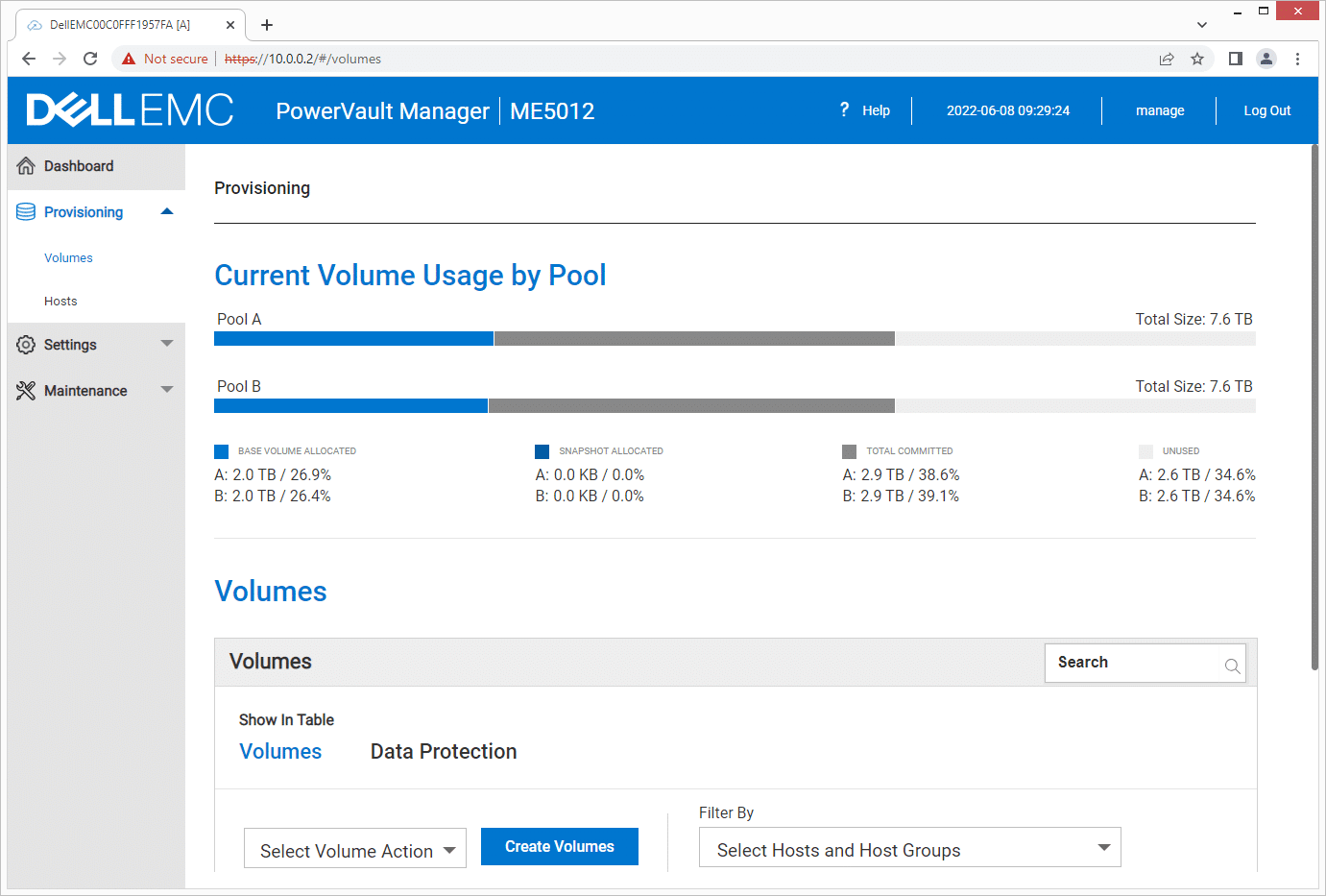Show Volumes in the table
This screenshot has width=1326, height=896.
pos(280,751)
